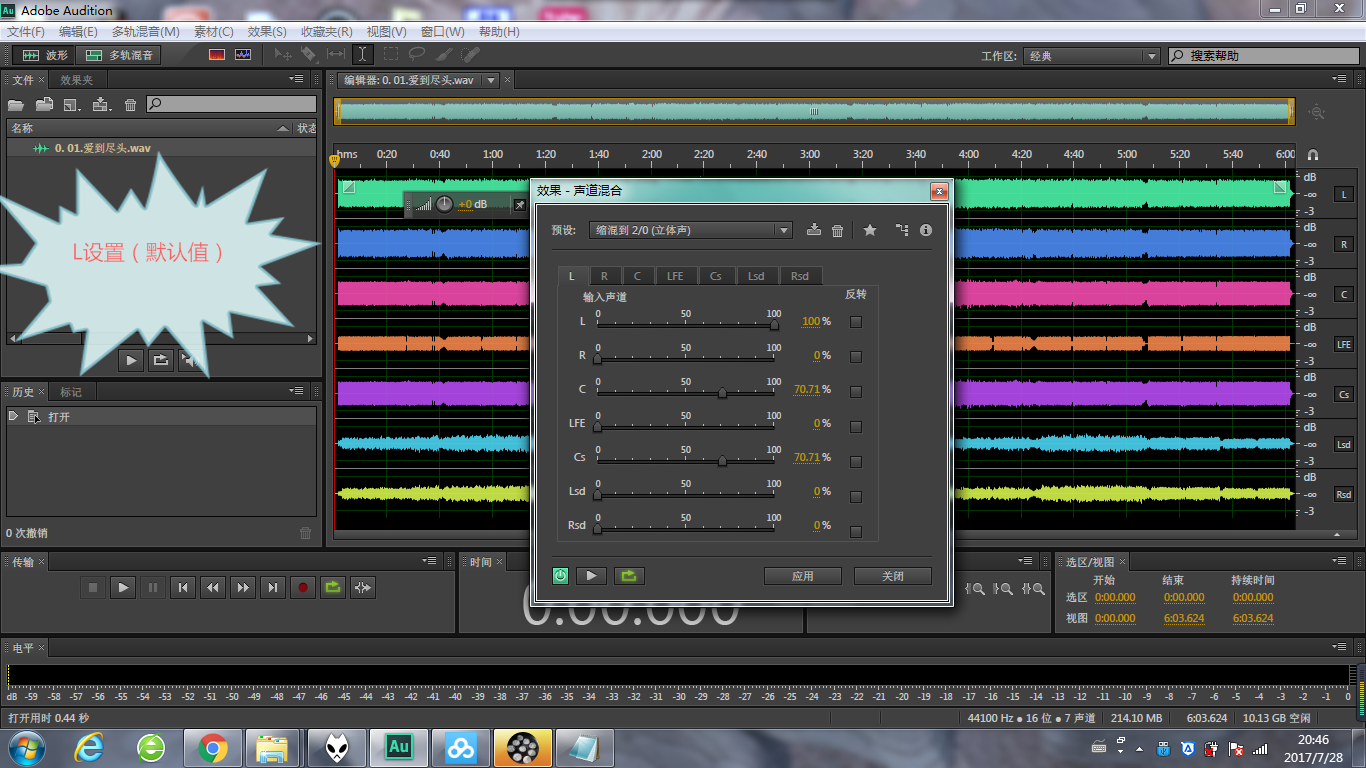
Task: Open the 多轨混音(M) menu
Action: 146,32
